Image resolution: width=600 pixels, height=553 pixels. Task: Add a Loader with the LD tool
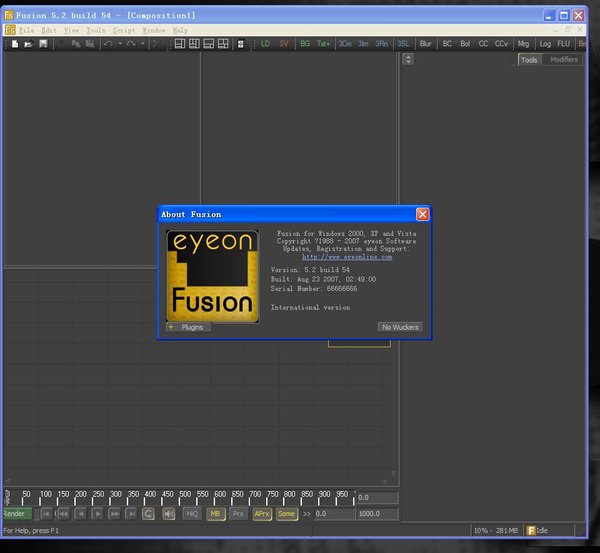(x=265, y=44)
